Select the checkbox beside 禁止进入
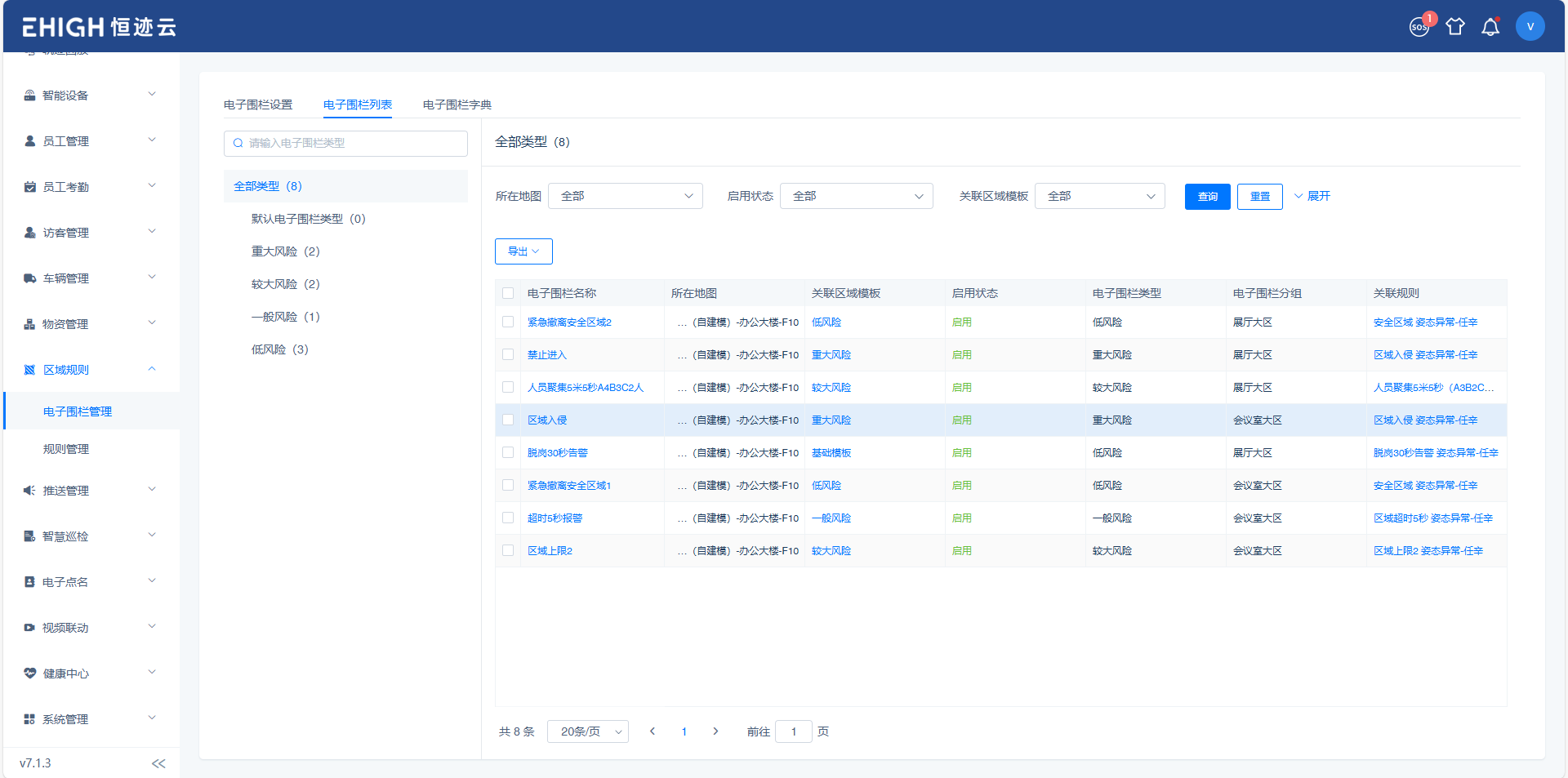 (x=508, y=354)
